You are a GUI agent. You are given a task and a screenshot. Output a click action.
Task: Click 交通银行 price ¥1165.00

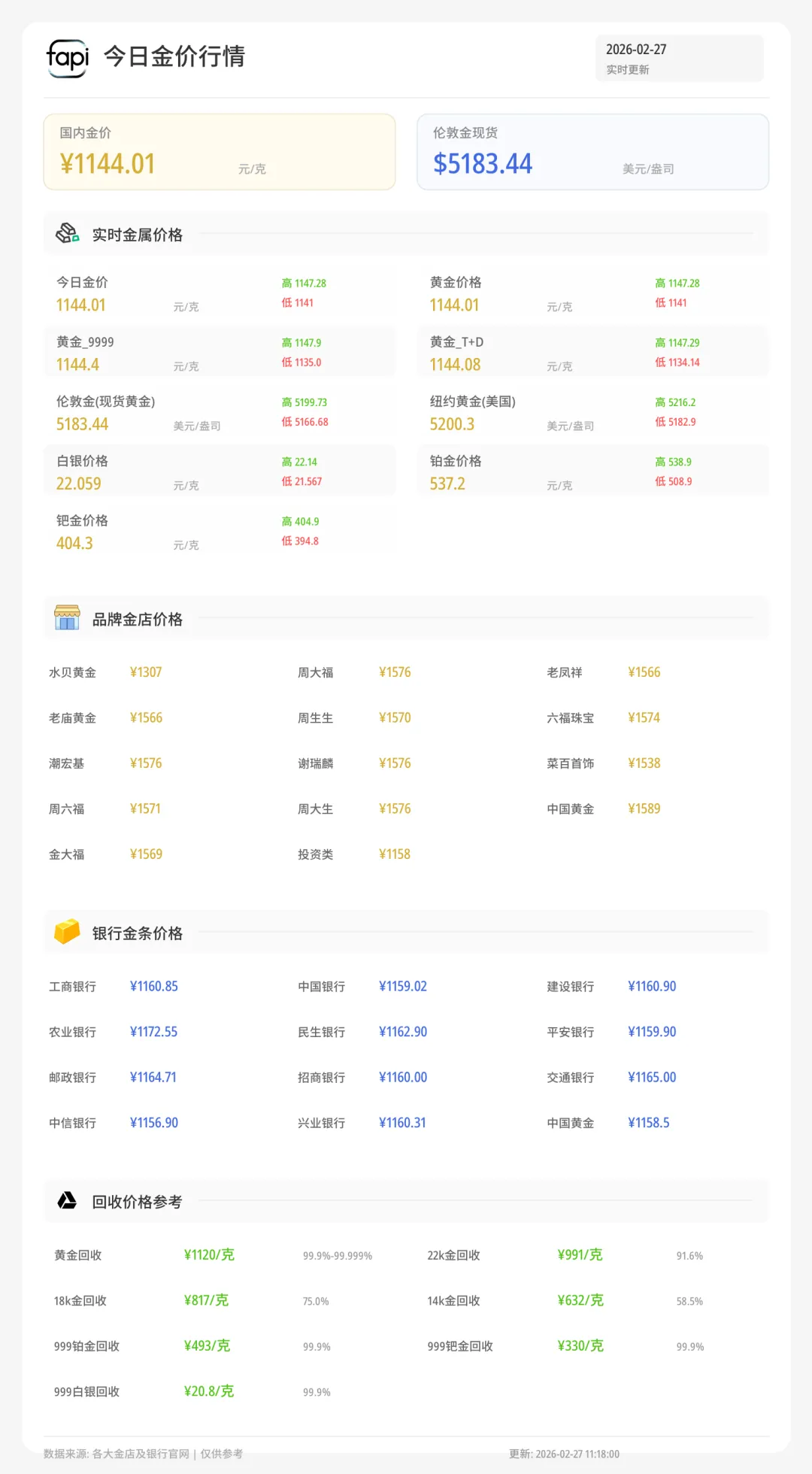pyautogui.click(x=652, y=1077)
